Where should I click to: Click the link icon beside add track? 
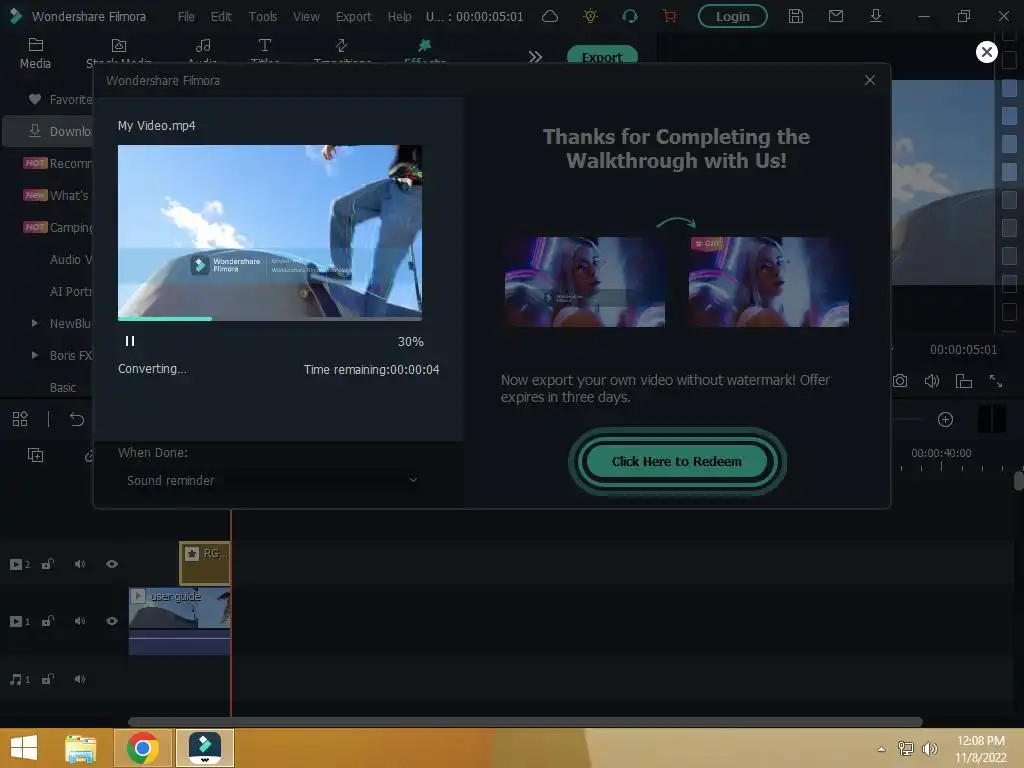(89, 455)
